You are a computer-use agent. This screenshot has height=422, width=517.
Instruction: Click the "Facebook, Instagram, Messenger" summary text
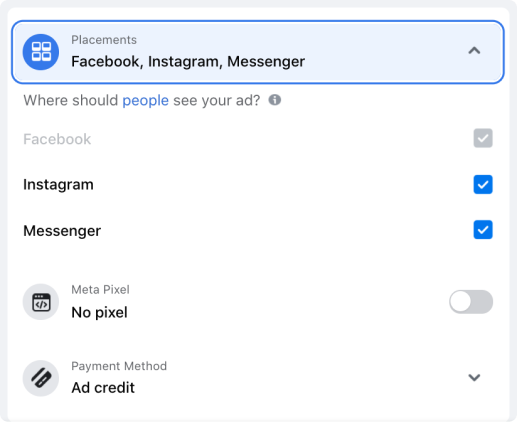click(188, 61)
